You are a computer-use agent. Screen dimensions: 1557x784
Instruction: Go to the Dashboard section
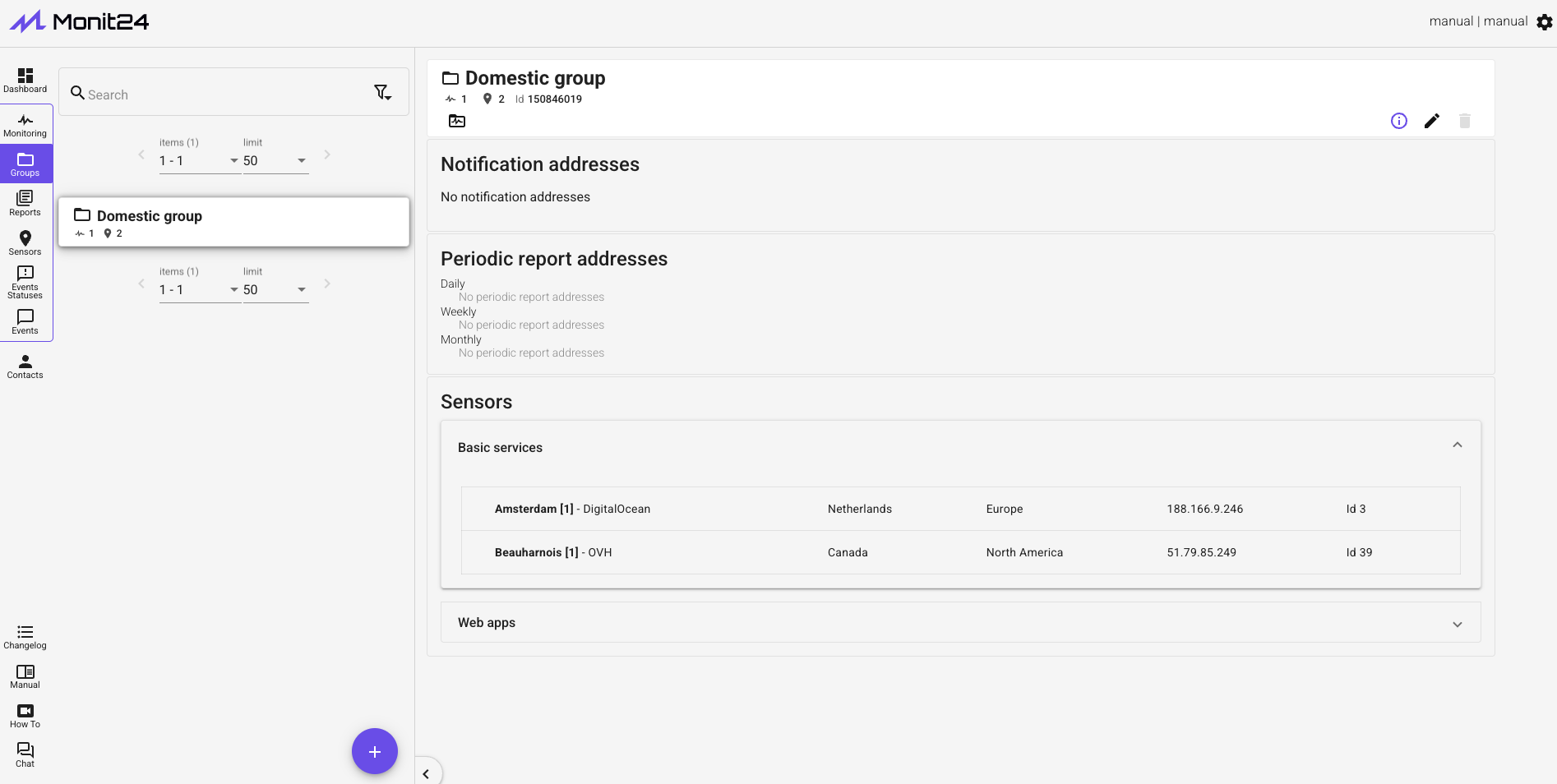coord(25,80)
